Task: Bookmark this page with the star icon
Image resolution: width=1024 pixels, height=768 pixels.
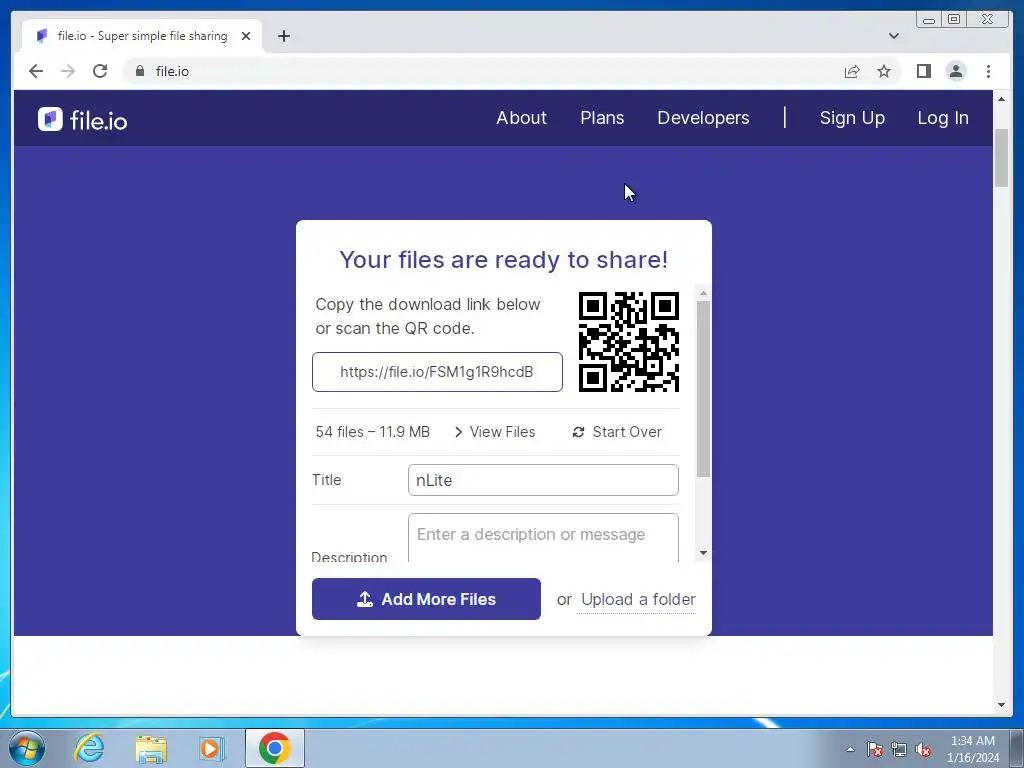Action: tap(884, 71)
